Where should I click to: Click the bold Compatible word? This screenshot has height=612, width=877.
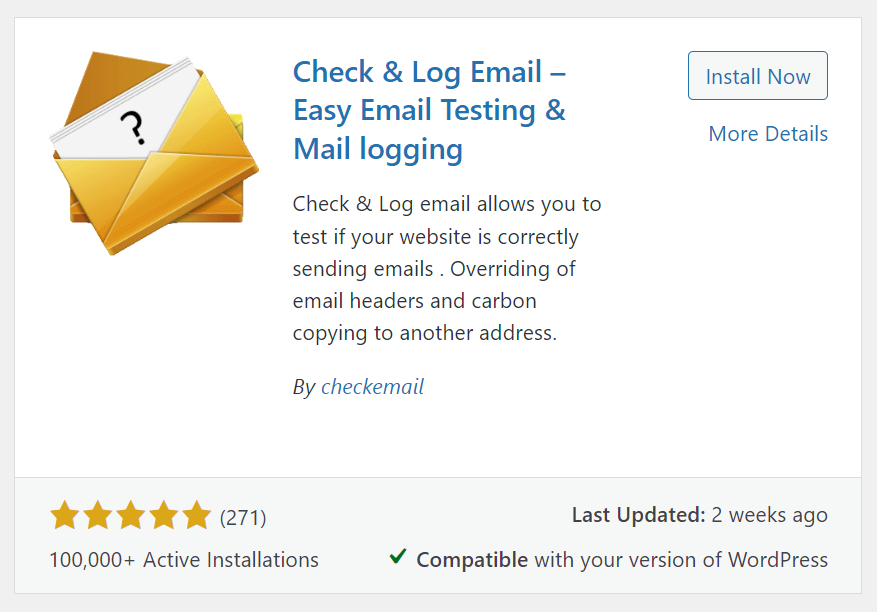pos(472,560)
